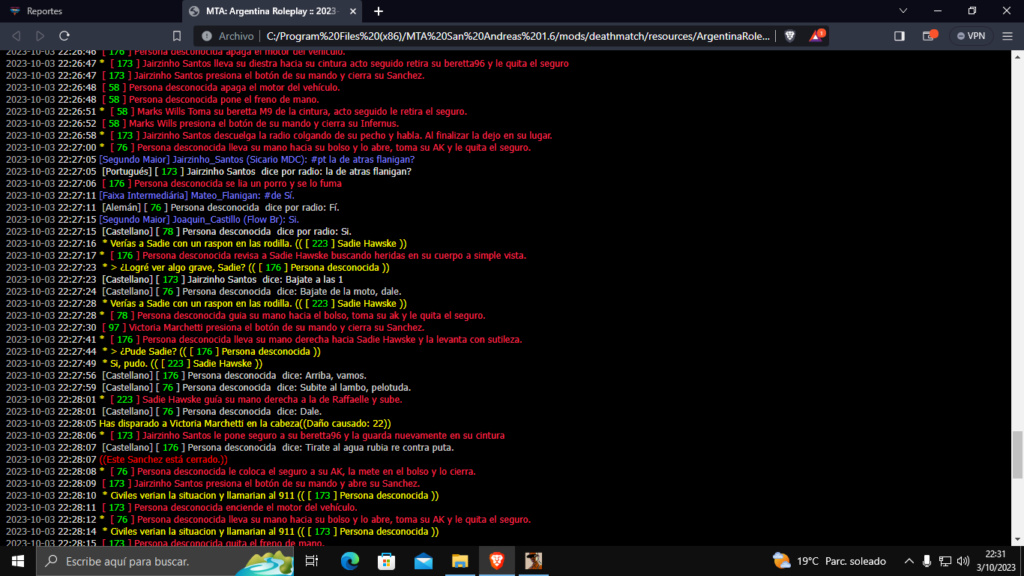Open microphone tray icon
The width and height of the screenshot is (1024, 576).
point(927,561)
